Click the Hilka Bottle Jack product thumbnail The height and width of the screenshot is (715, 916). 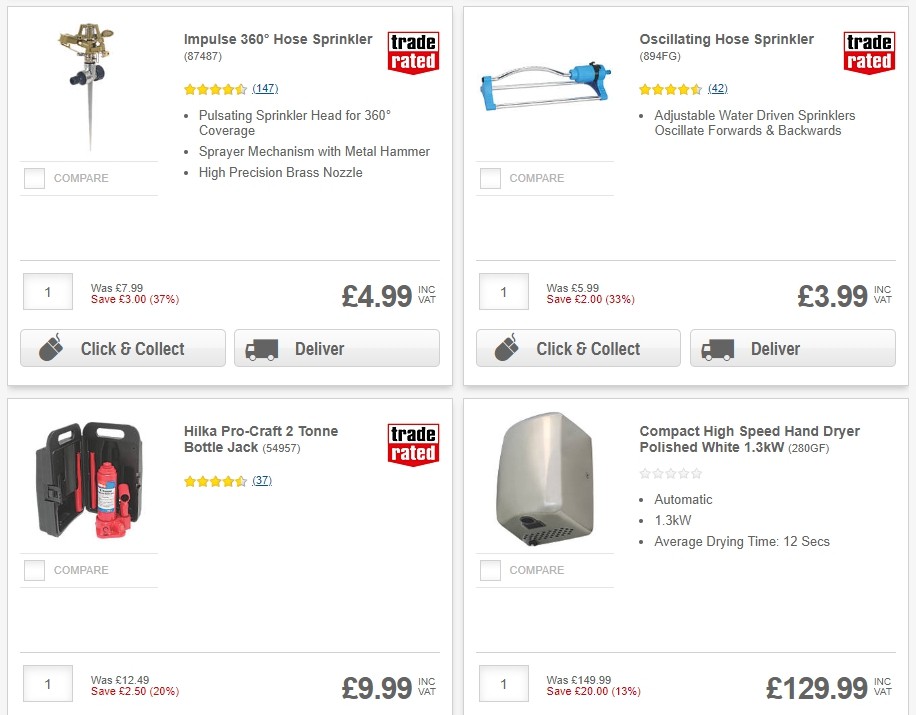89,478
